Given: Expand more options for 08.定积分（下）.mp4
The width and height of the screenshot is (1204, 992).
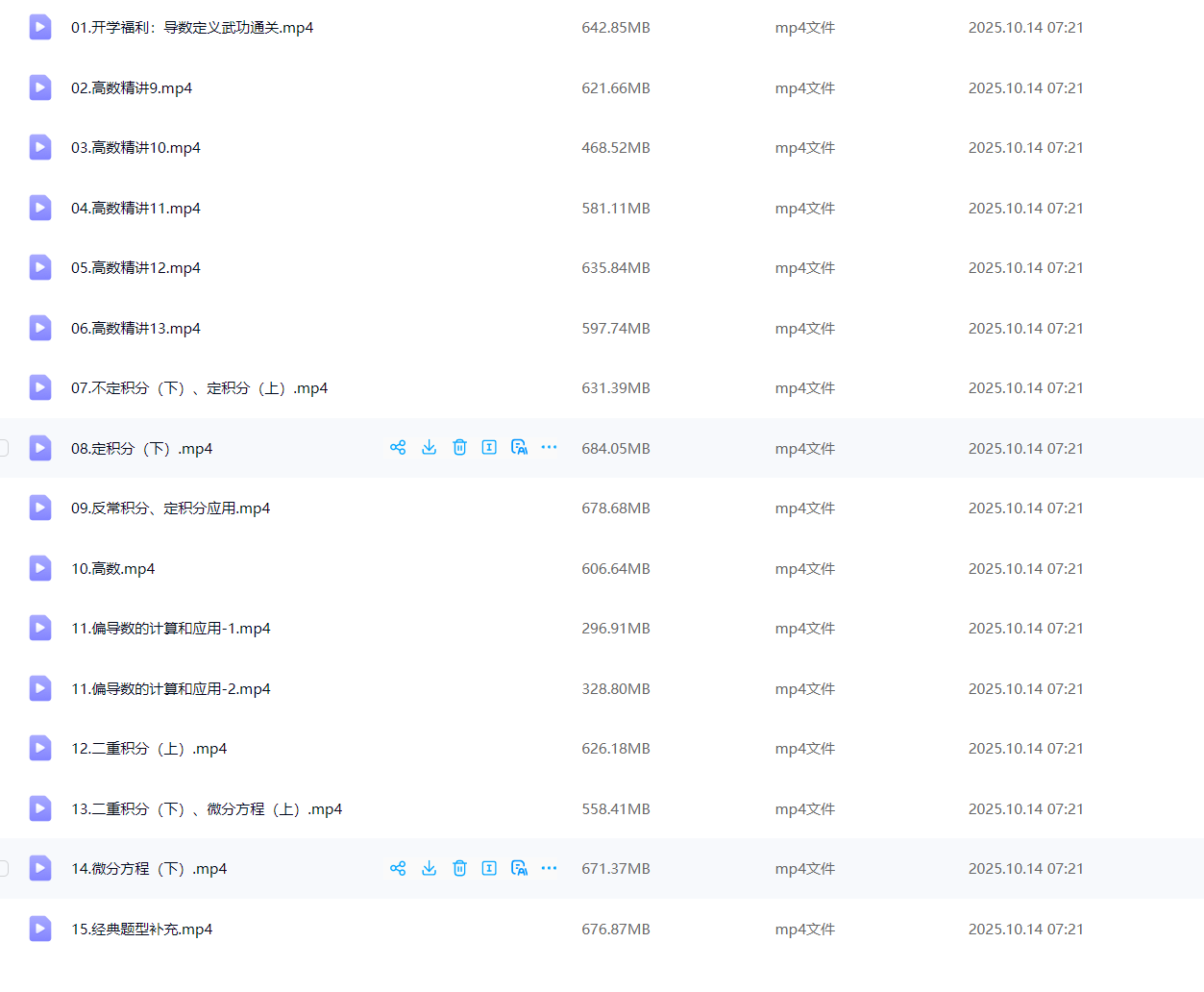Looking at the screenshot, I should (x=549, y=448).
